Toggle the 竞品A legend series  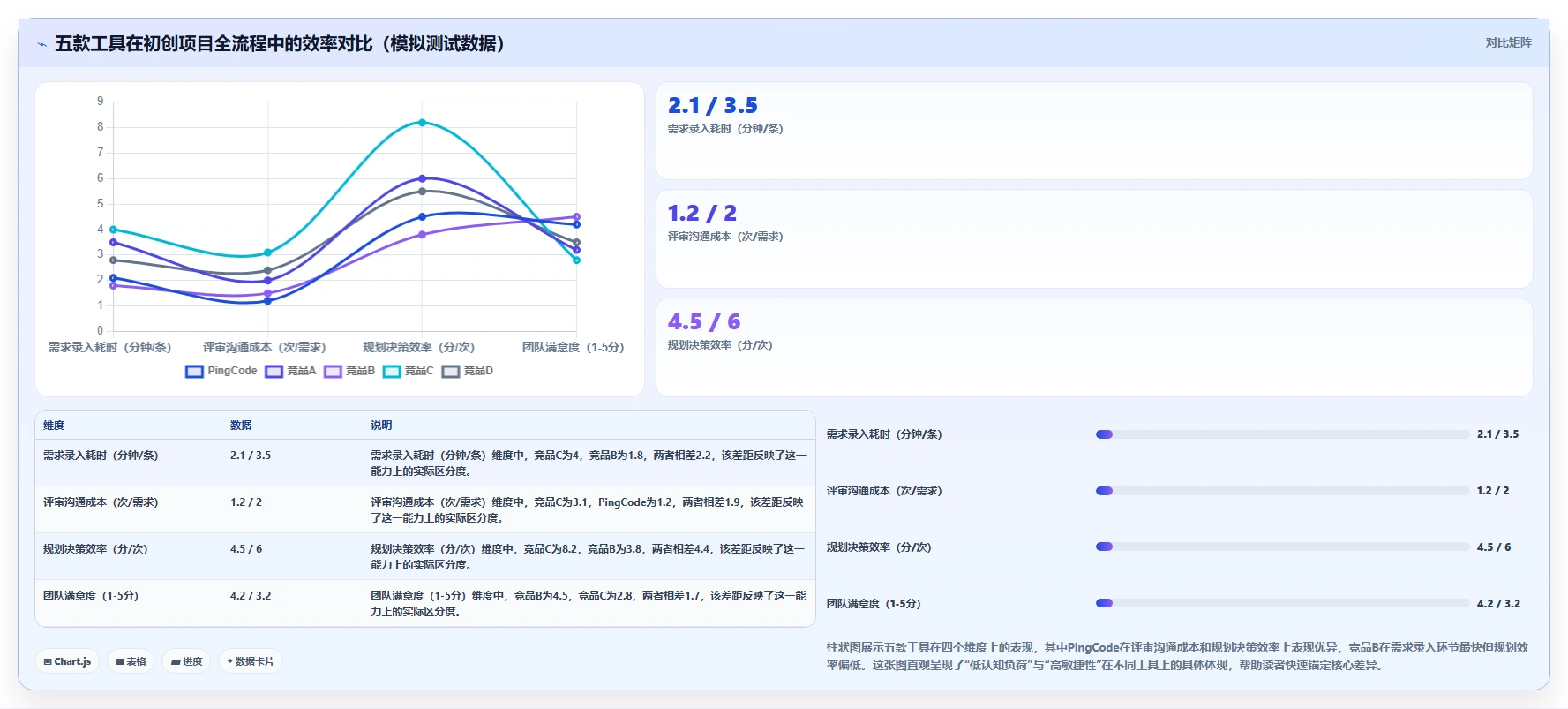[290, 371]
